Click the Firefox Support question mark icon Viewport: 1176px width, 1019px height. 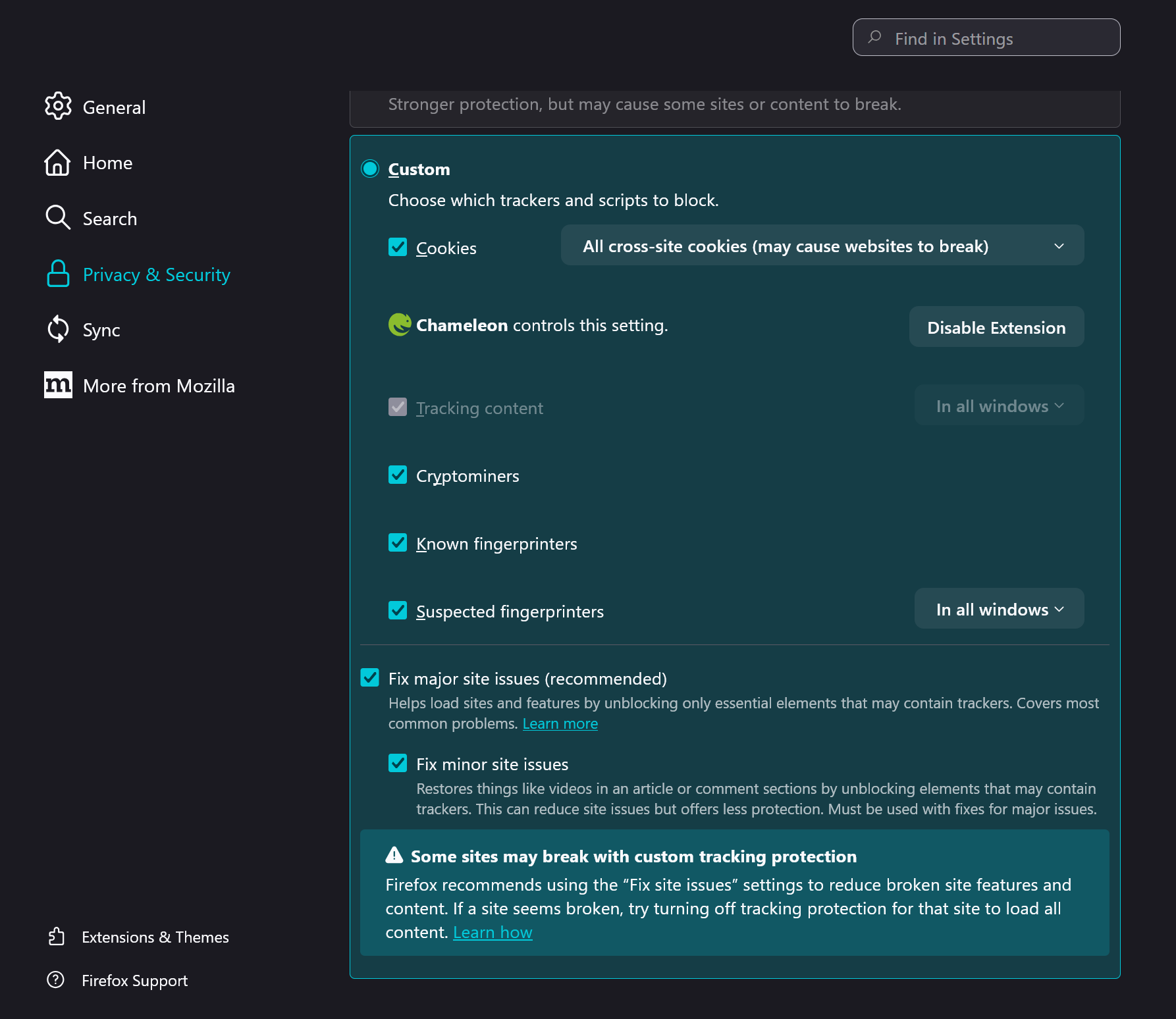pos(56,980)
